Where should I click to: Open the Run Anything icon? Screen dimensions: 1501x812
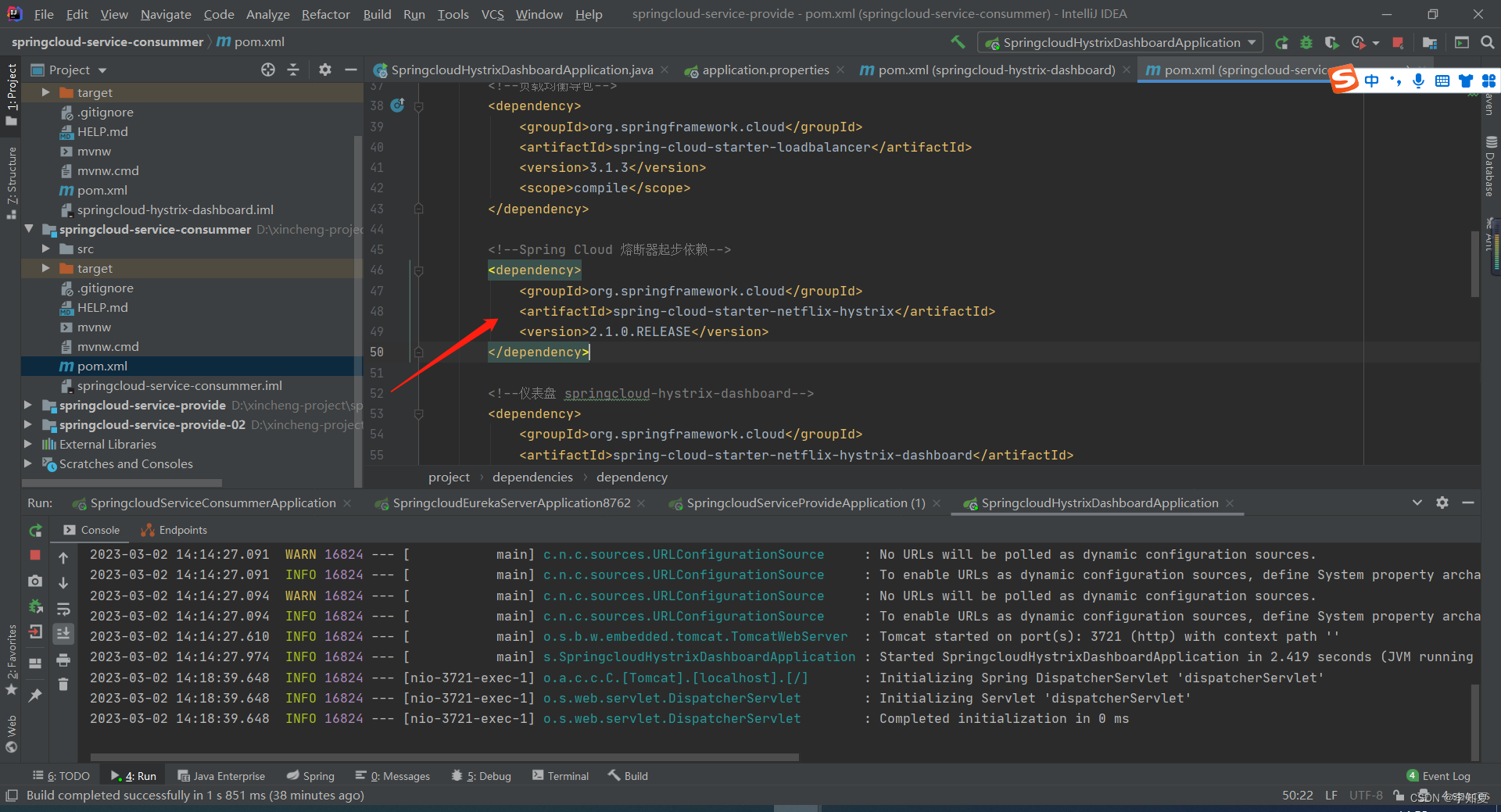coord(1462,42)
